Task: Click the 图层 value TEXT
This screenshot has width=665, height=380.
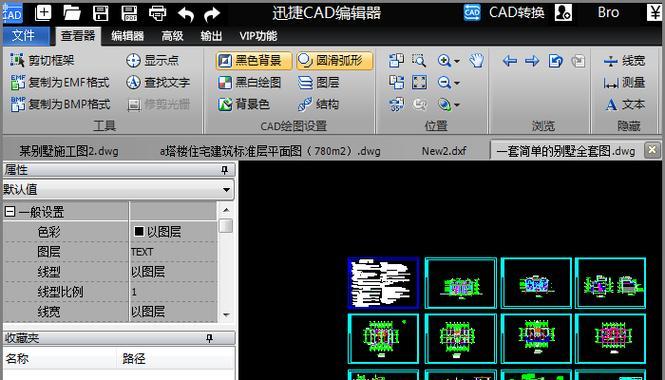Action: coord(173,252)
